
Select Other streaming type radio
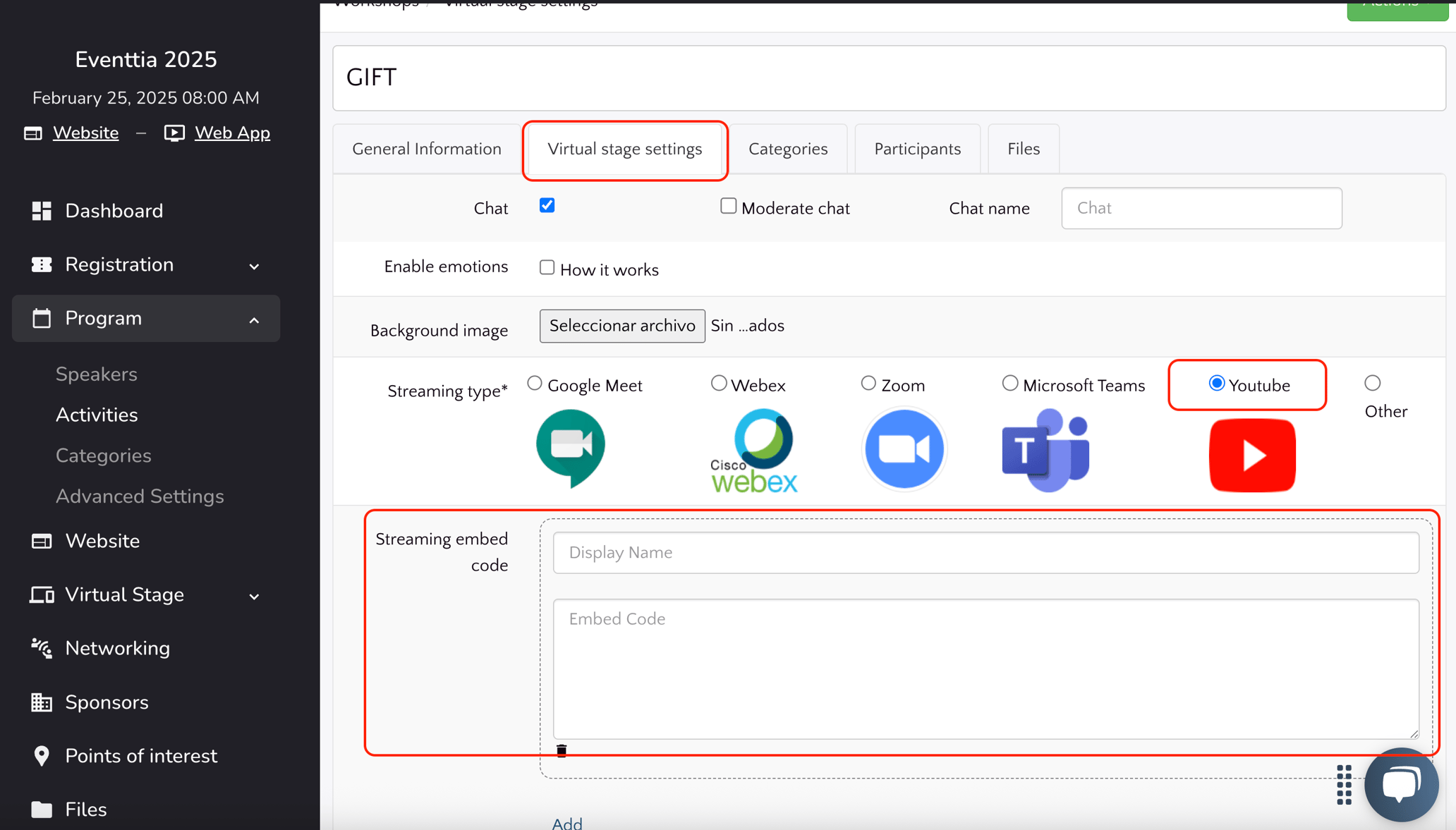[1372, 383]
